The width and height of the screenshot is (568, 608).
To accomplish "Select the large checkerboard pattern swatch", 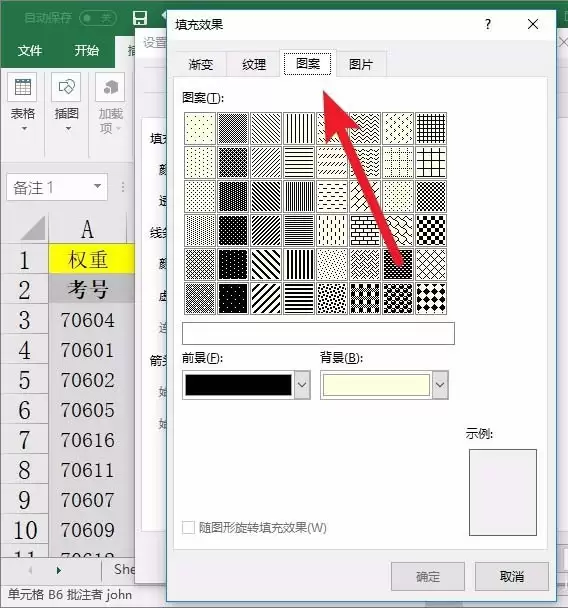I will (x=431, y=231).
